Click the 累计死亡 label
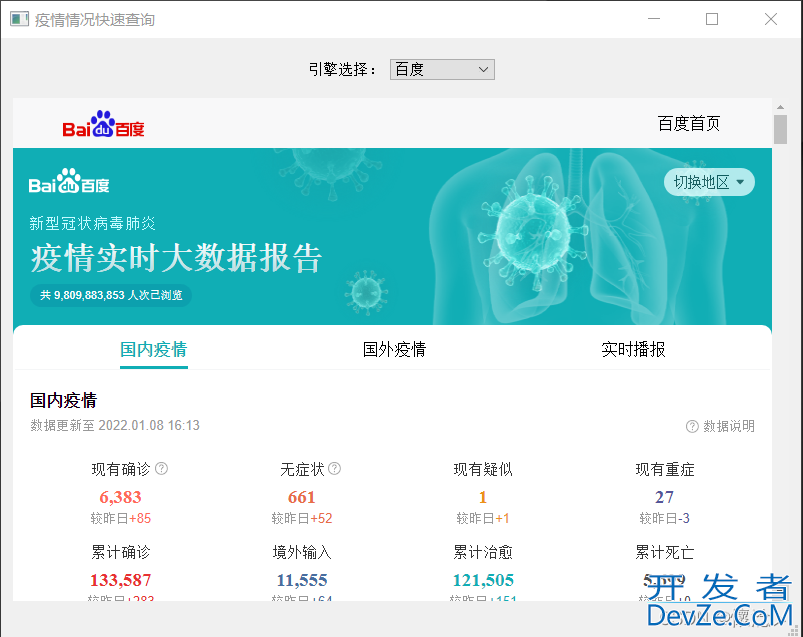 pyautogui.click(x=664, y=552)
